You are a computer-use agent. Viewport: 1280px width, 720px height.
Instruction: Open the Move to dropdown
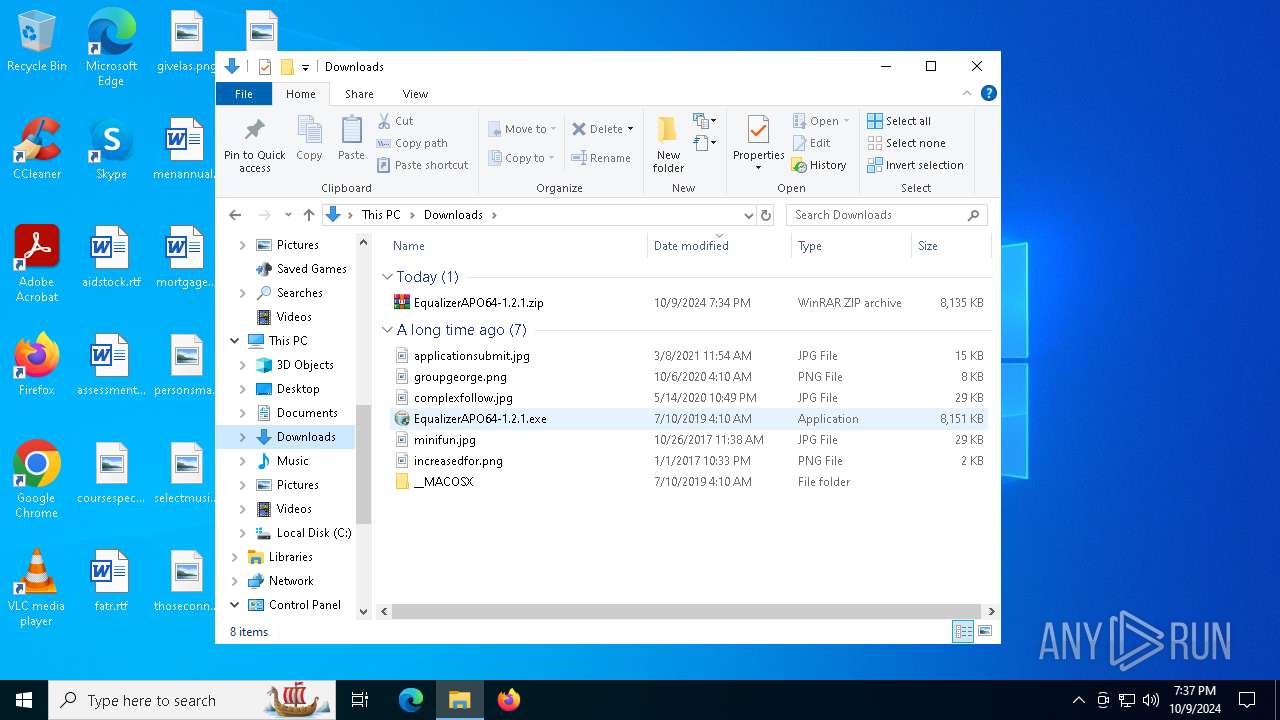coord(522,129)
